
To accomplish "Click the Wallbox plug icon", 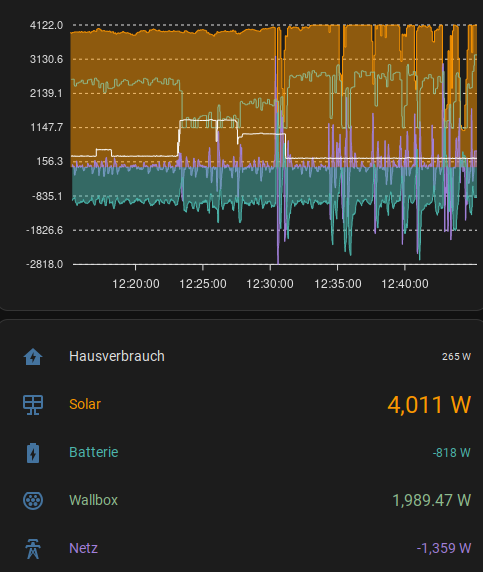I will pos(33,500).
